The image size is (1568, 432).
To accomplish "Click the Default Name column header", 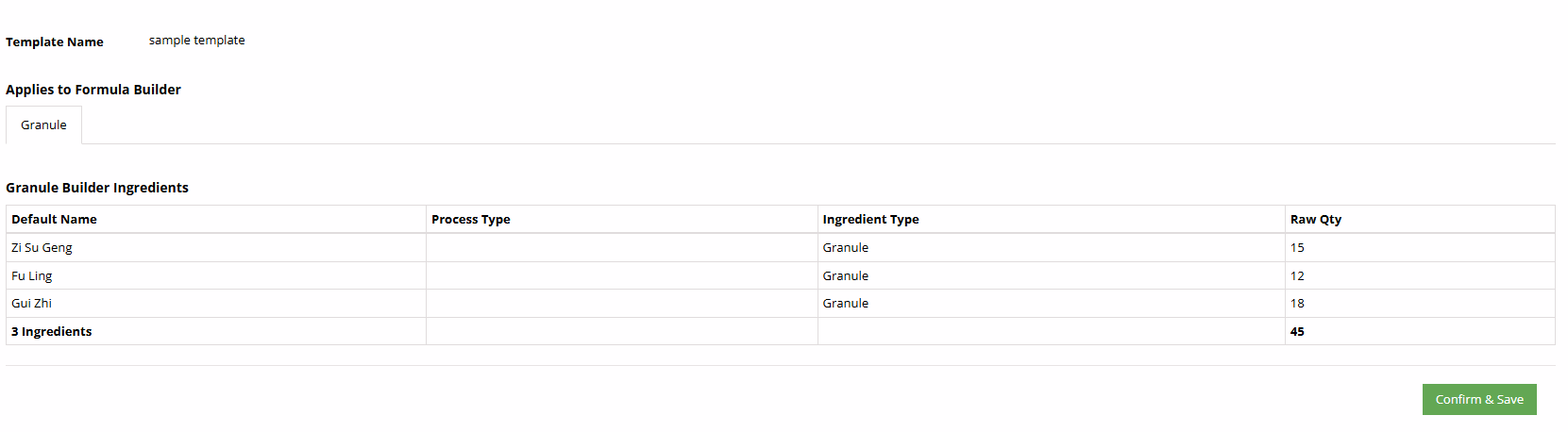I will [x=54, y=219].
